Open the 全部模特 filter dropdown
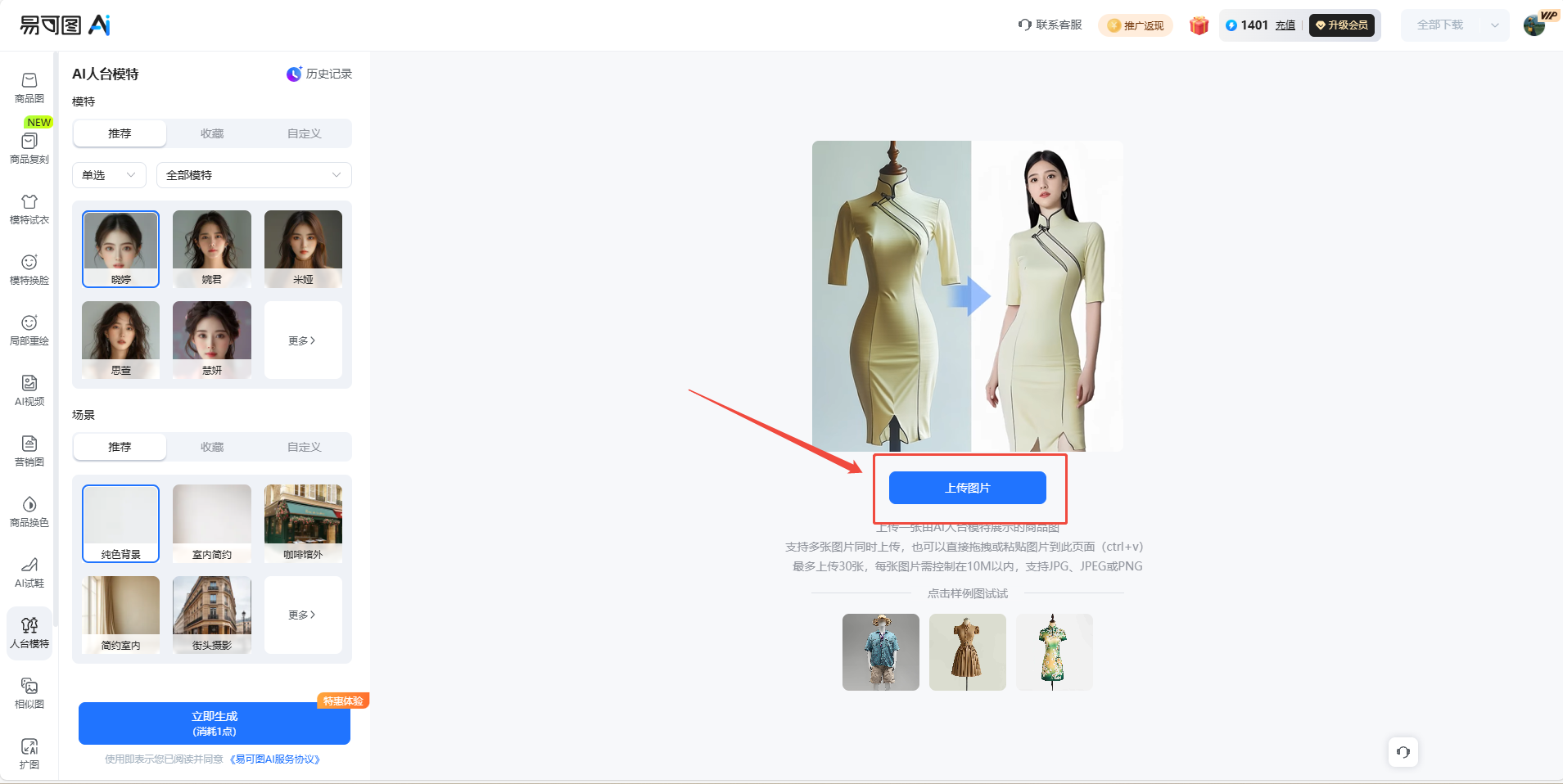 click(254, 175)
